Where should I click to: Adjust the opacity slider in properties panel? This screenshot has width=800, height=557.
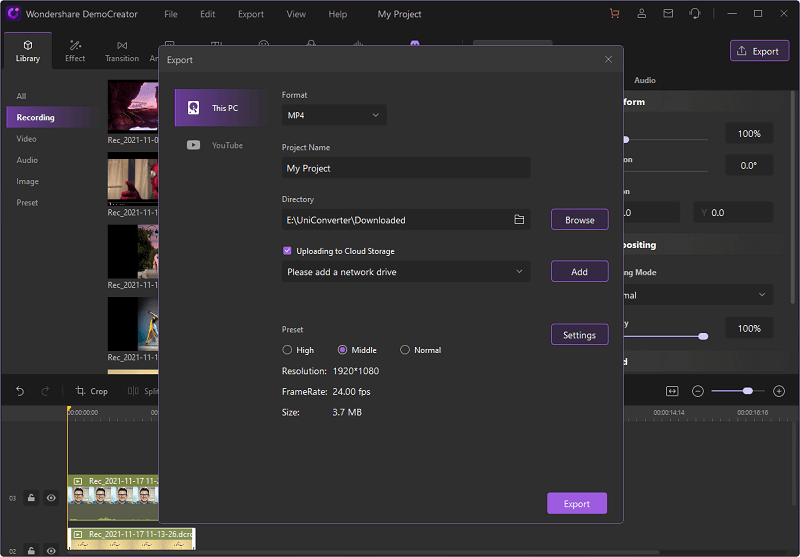(x=703, y=336)
